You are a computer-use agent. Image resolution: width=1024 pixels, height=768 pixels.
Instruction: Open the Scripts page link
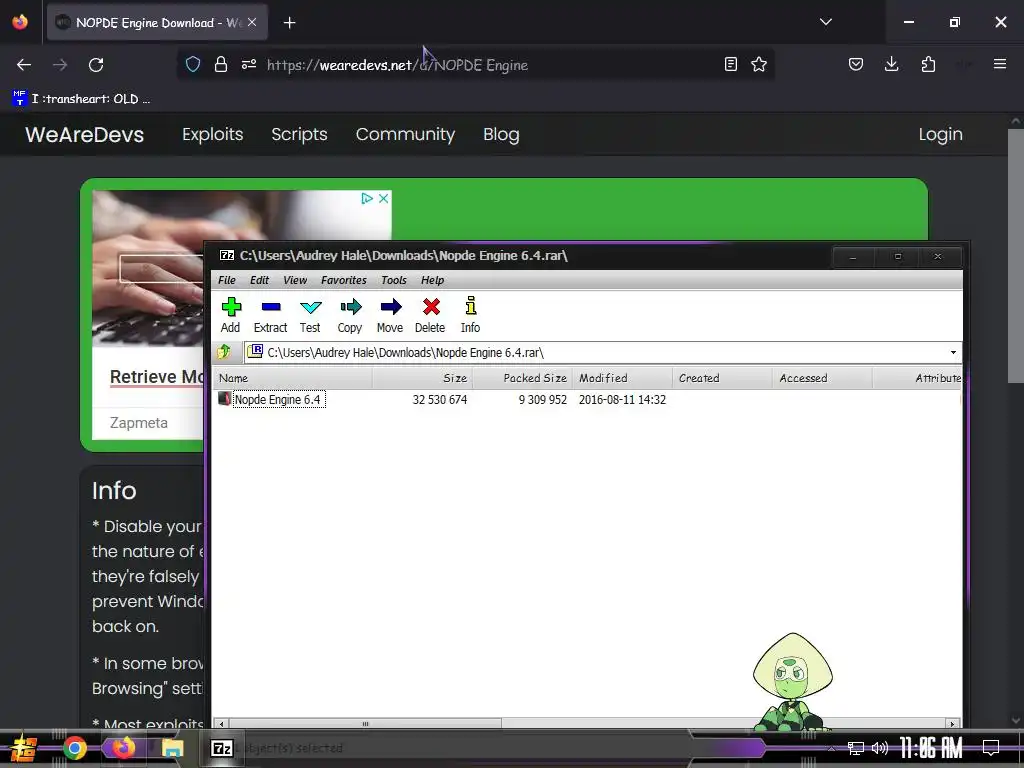click(299, 135)
